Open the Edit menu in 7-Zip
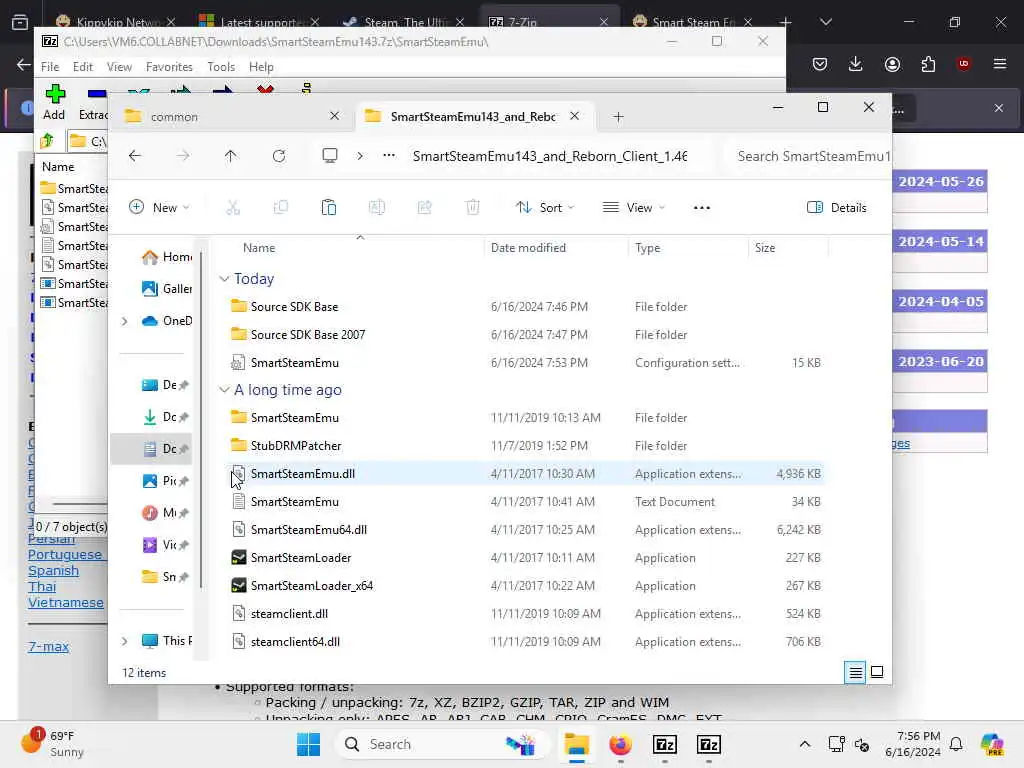The image size is (1024, 768). pyautogui.click(x=82, y=67)
